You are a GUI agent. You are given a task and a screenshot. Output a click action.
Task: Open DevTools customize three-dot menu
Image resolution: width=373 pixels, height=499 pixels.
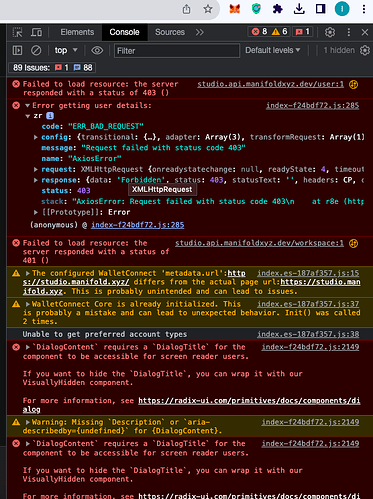point(349,32)
